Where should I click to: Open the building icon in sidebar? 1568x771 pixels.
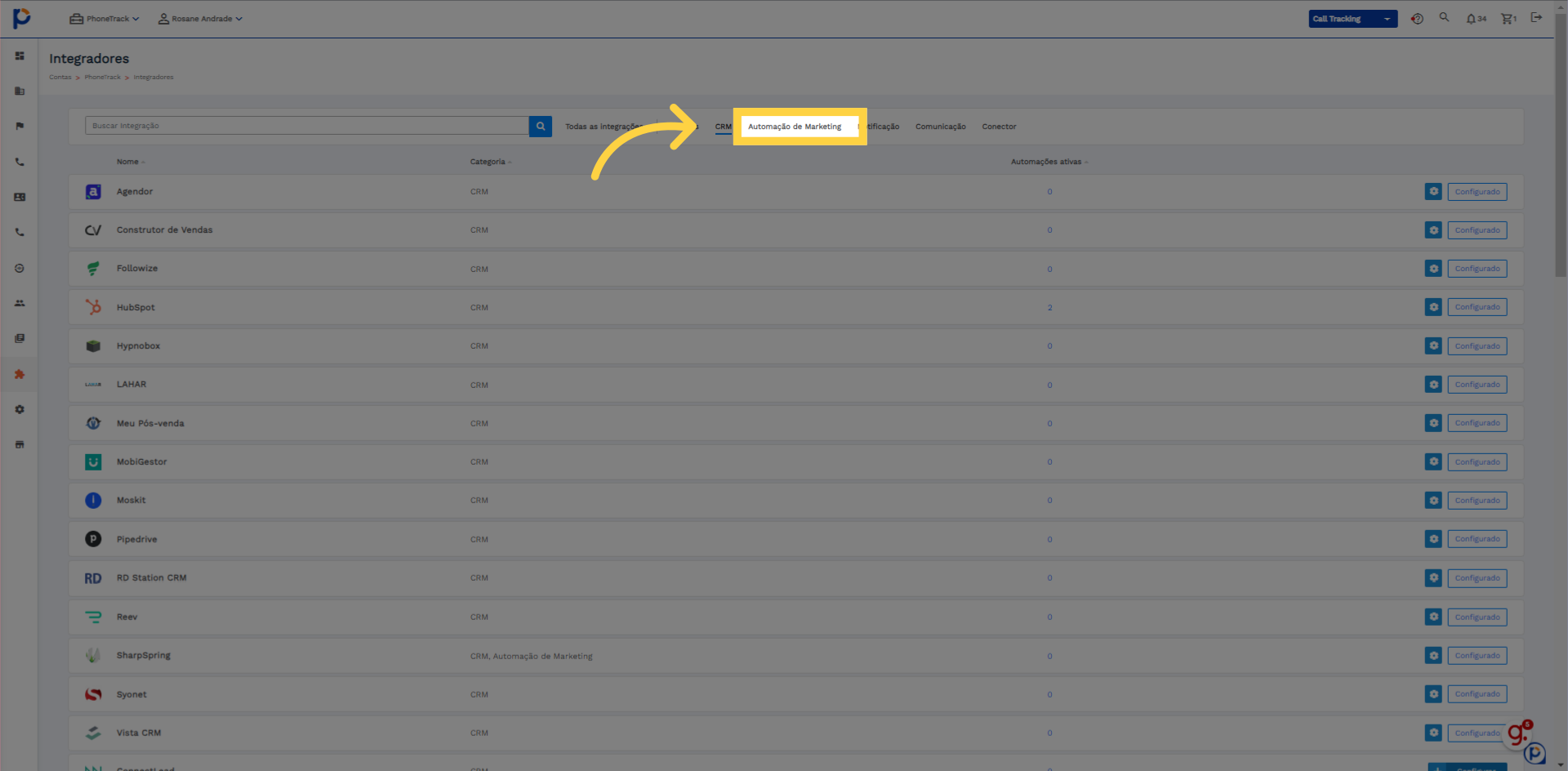(x=20, y=91)
